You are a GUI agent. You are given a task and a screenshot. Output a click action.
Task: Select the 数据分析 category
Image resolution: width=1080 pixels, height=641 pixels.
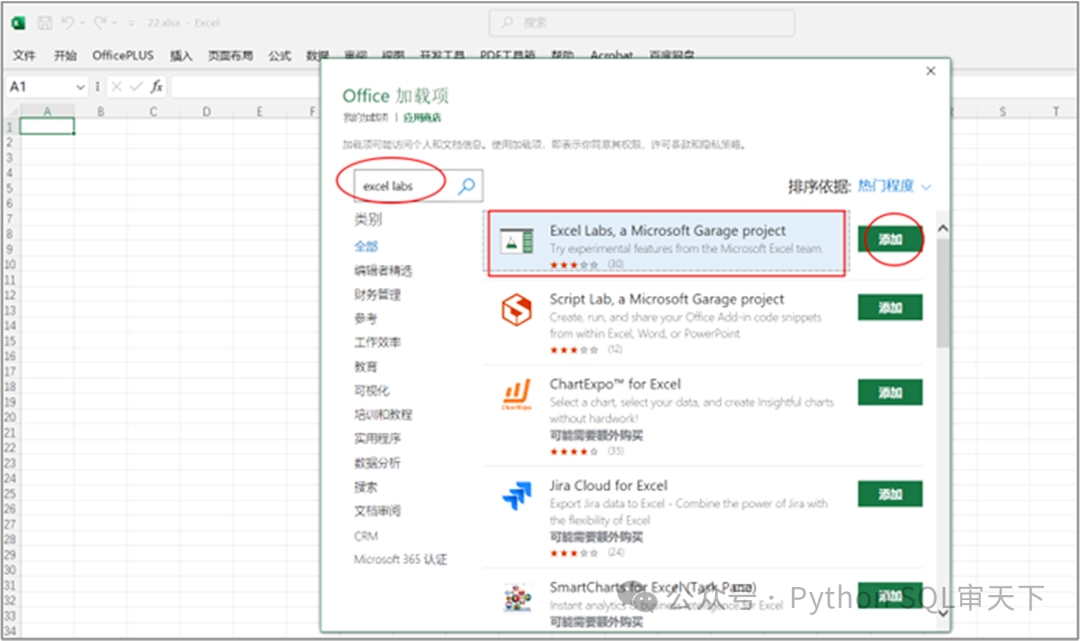click(377, 463)
